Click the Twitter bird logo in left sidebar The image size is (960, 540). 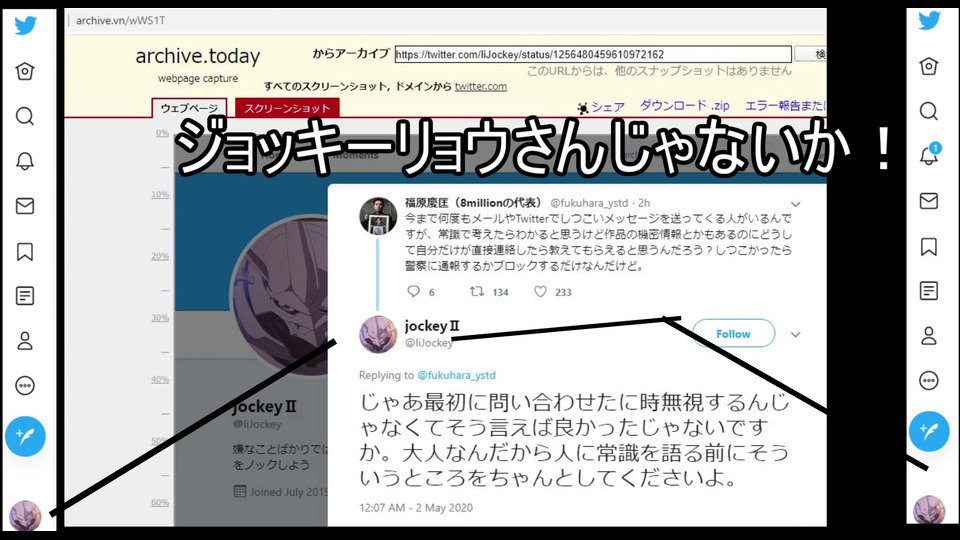tap(25, 26)
